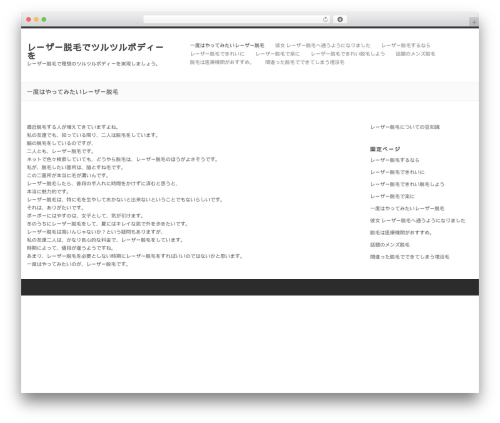Open sidebar link 彼女 レーザー脱毛へ通うようになりました
This screenshot has height=423, width=500.
pos(418,220)
